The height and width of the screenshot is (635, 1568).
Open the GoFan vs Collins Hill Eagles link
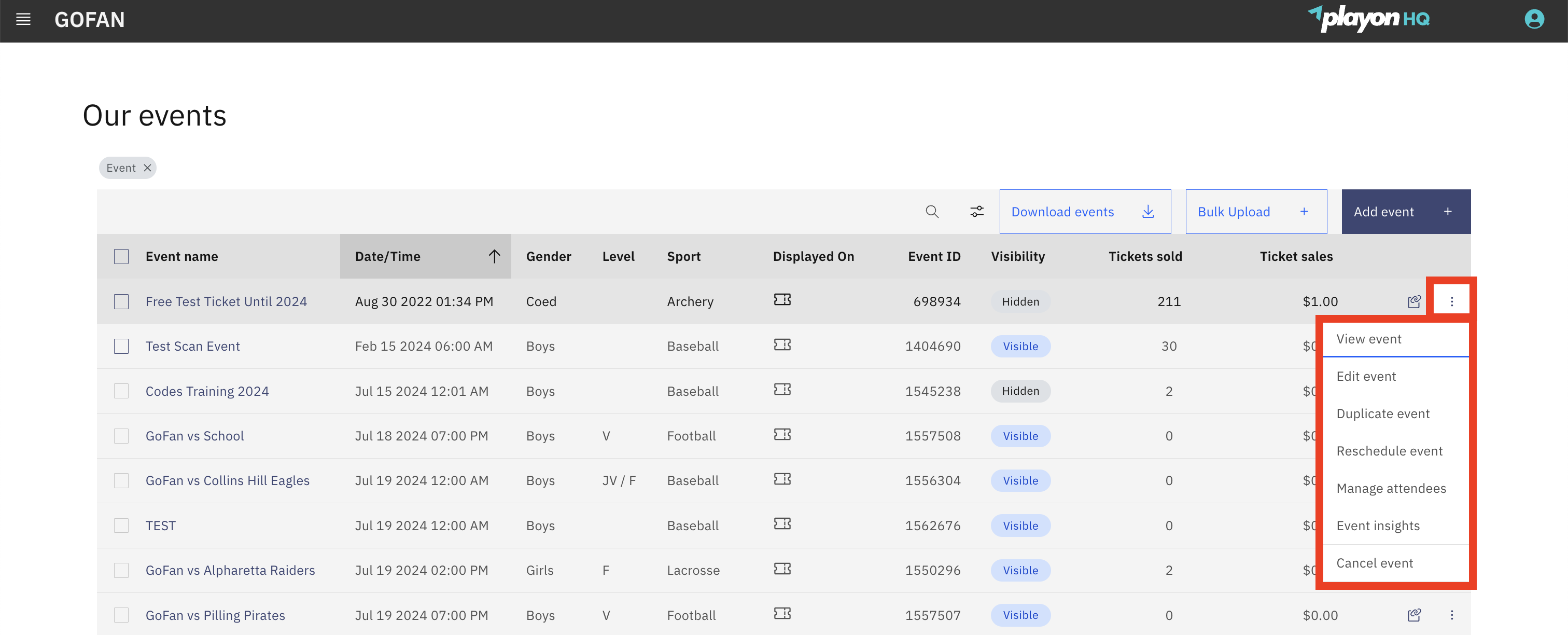click(x=227, y=480)
